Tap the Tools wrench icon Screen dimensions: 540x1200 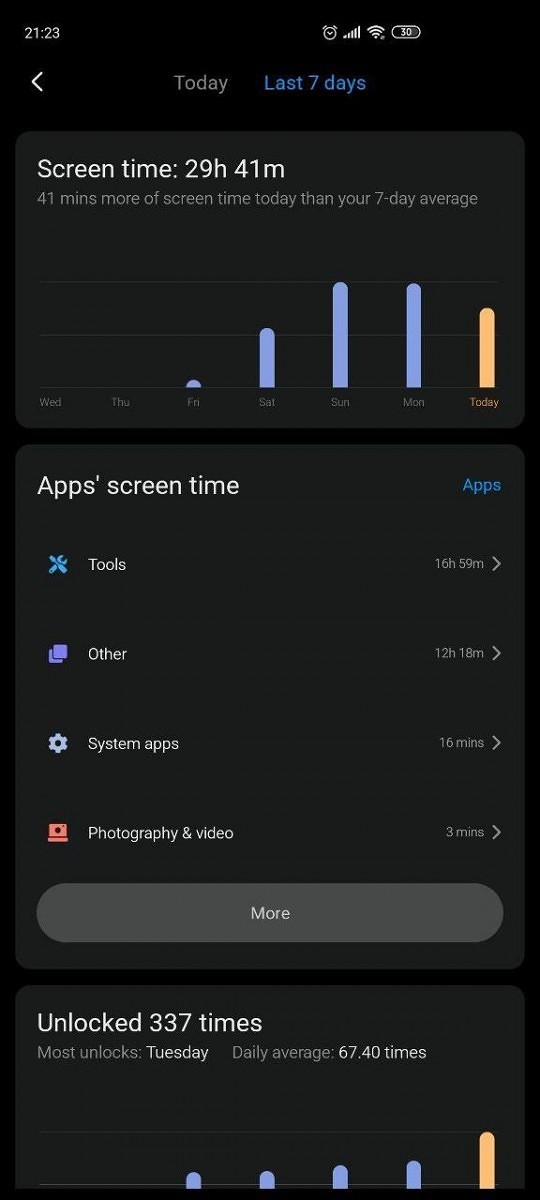pos(58,564)
